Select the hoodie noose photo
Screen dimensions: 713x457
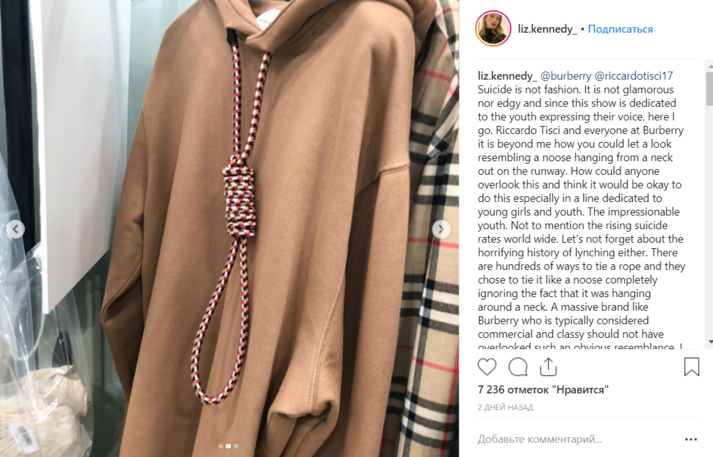[x=230, y=228]
